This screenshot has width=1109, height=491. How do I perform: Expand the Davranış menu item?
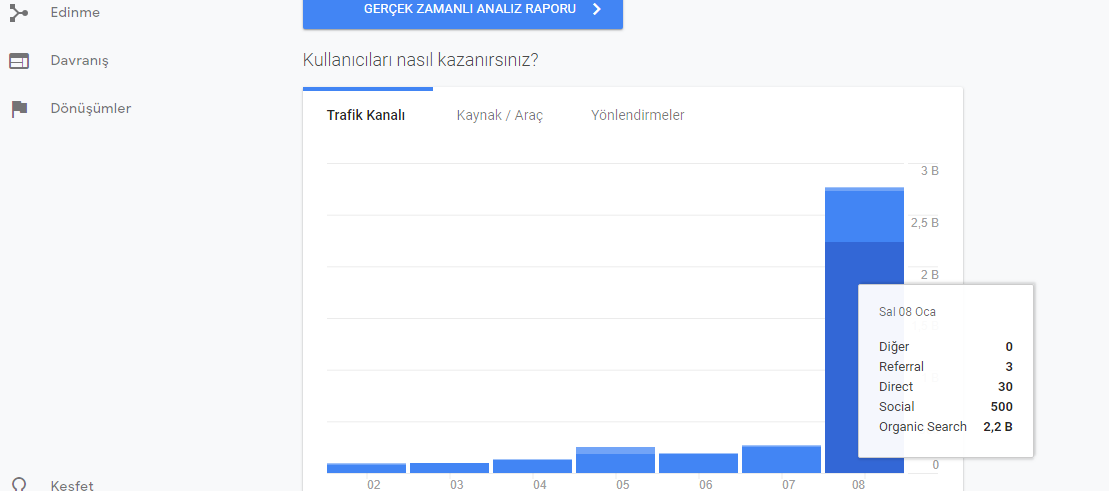79,61
